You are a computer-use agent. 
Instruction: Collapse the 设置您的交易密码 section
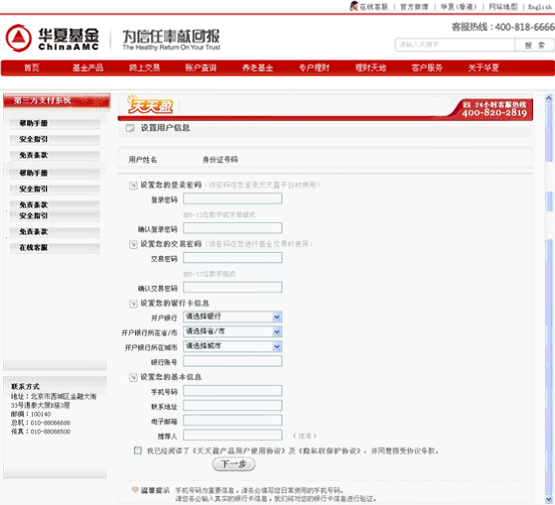(133, 244)
